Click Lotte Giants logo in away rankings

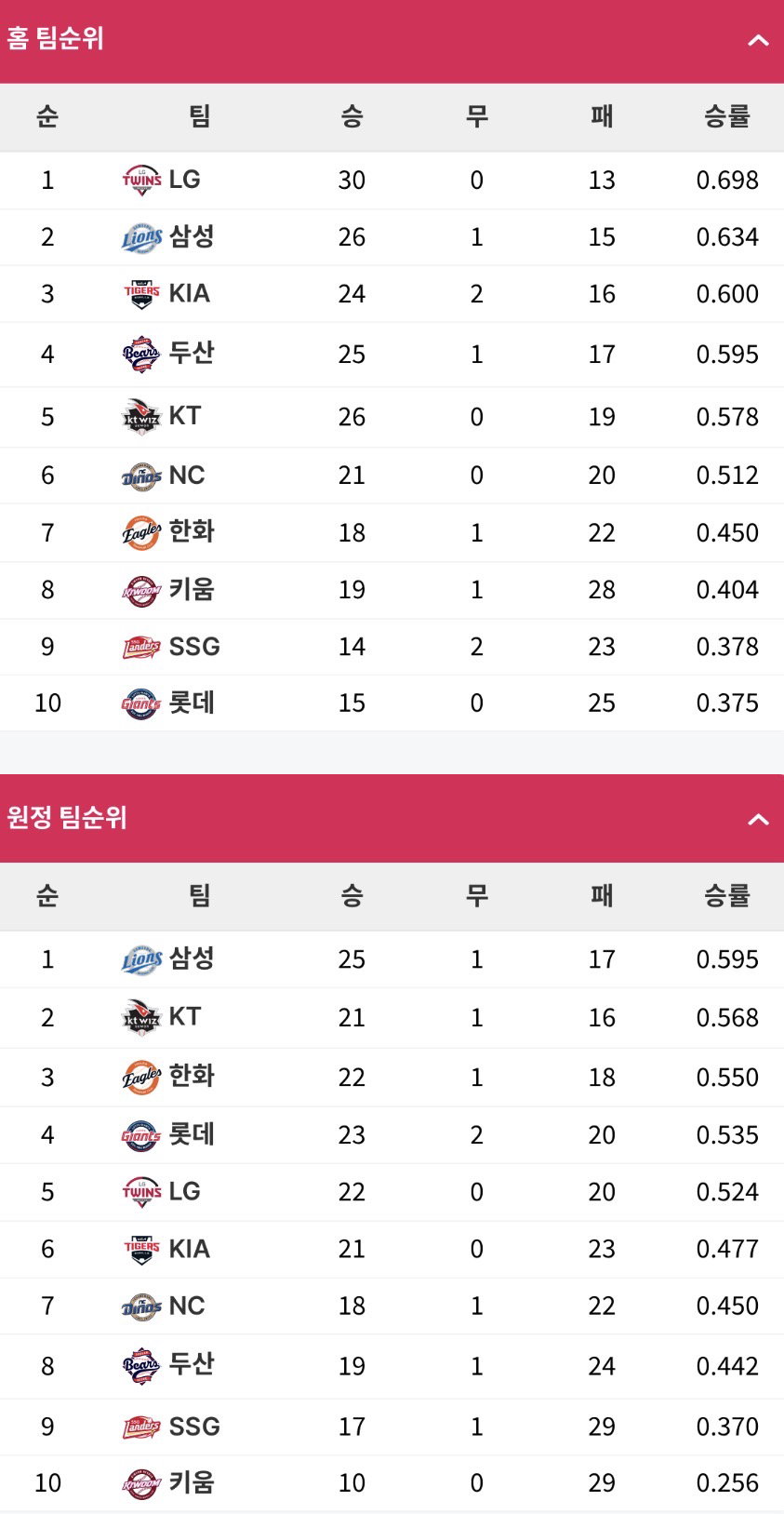pyautogui.click(x=141, y=1135)
